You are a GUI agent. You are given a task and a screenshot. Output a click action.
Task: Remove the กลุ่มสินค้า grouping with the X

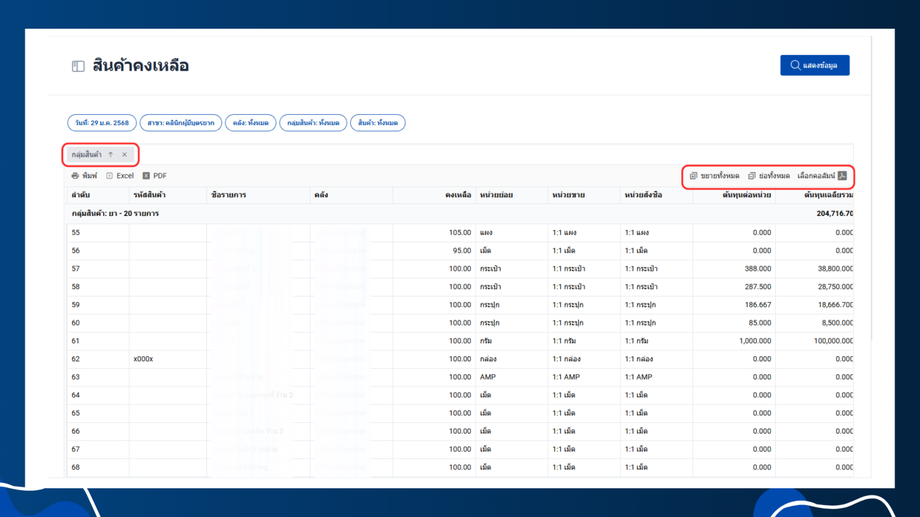coord(125,155)
